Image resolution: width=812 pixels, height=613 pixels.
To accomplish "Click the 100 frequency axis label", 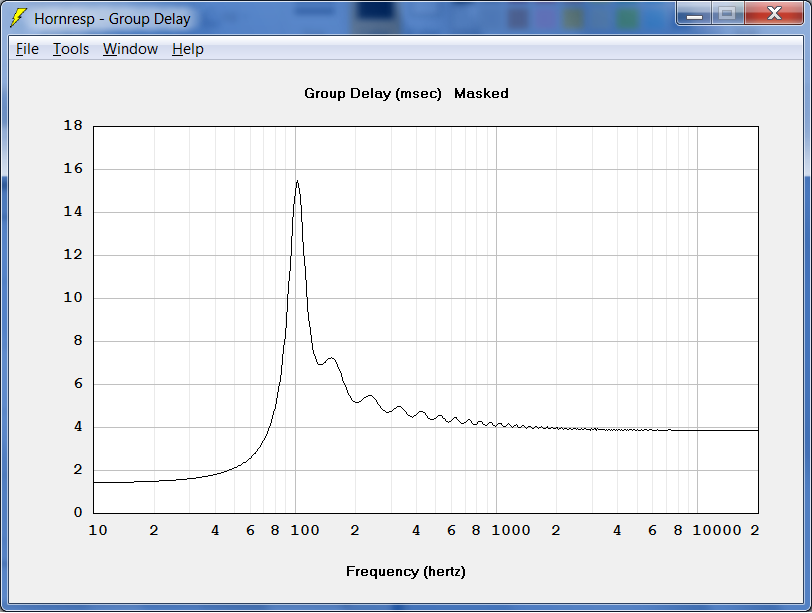I will [x=304, y=530].
